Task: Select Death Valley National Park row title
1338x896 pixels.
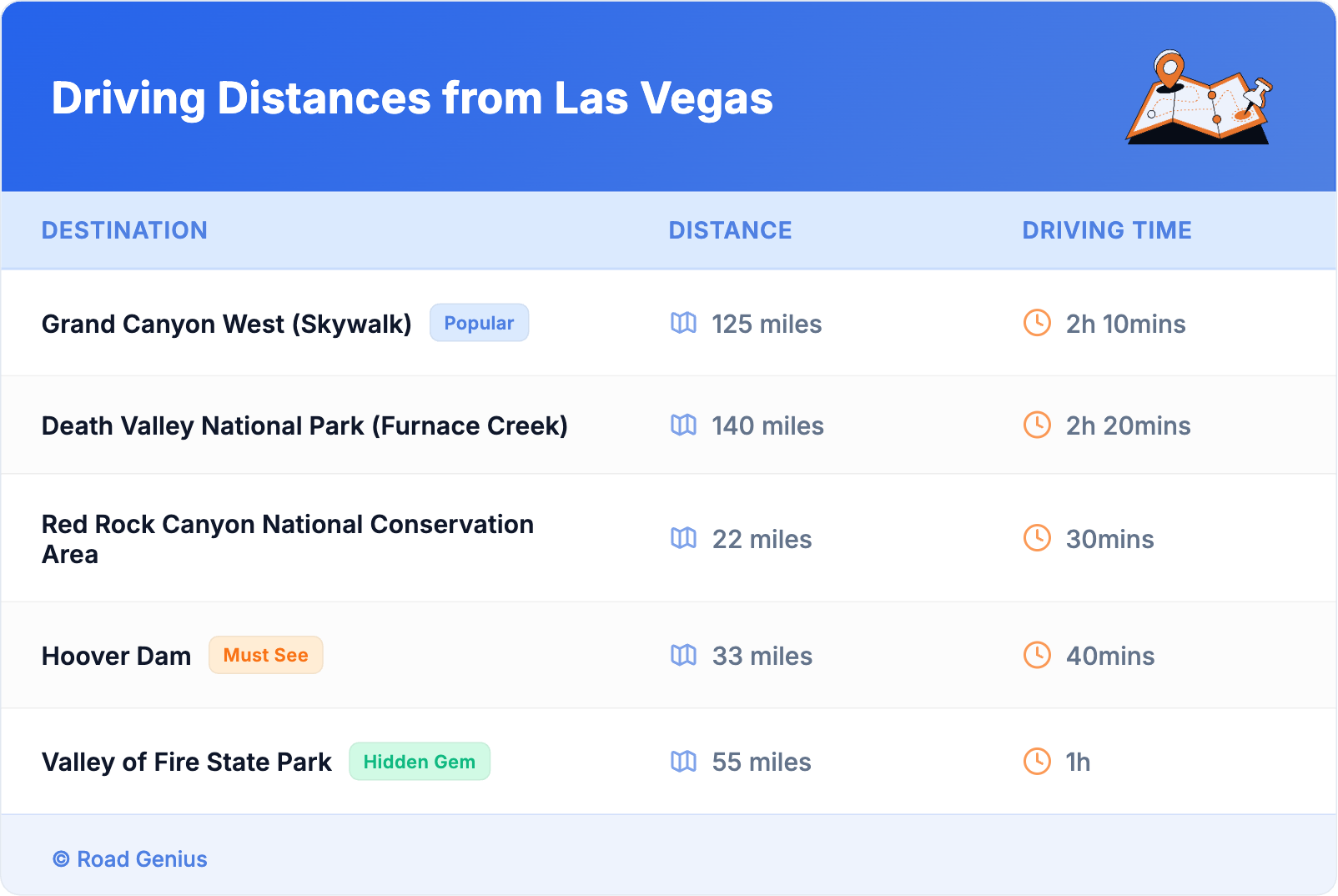Action: coord(304,426)
